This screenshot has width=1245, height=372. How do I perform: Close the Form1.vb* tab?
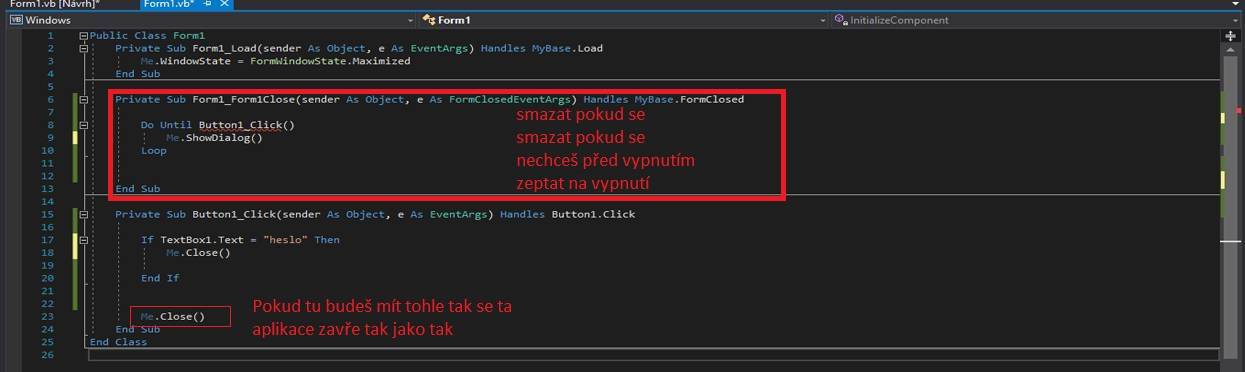coord(224,4)
